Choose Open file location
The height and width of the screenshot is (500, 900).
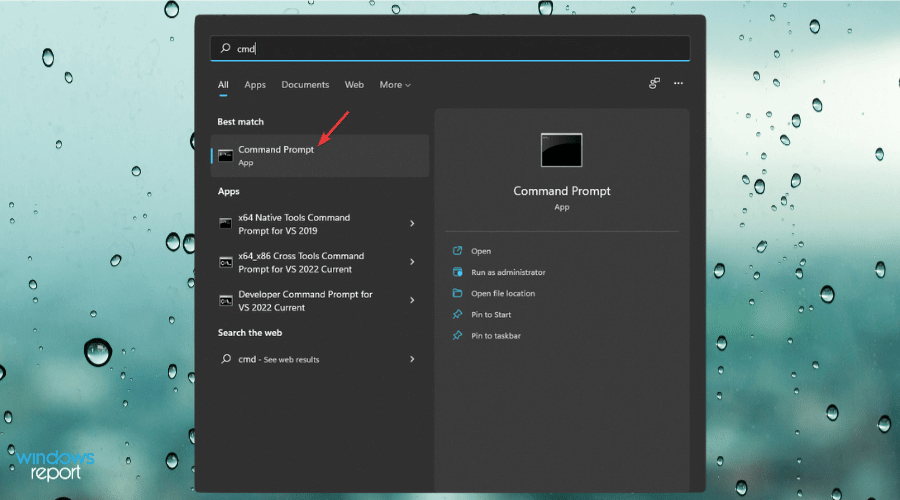502,293
